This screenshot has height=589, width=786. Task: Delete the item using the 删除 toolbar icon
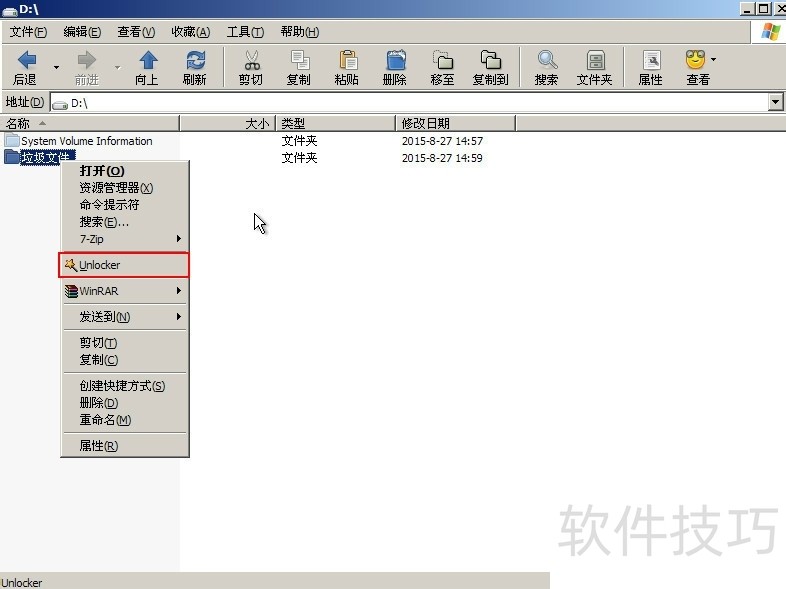click(395, 68)
